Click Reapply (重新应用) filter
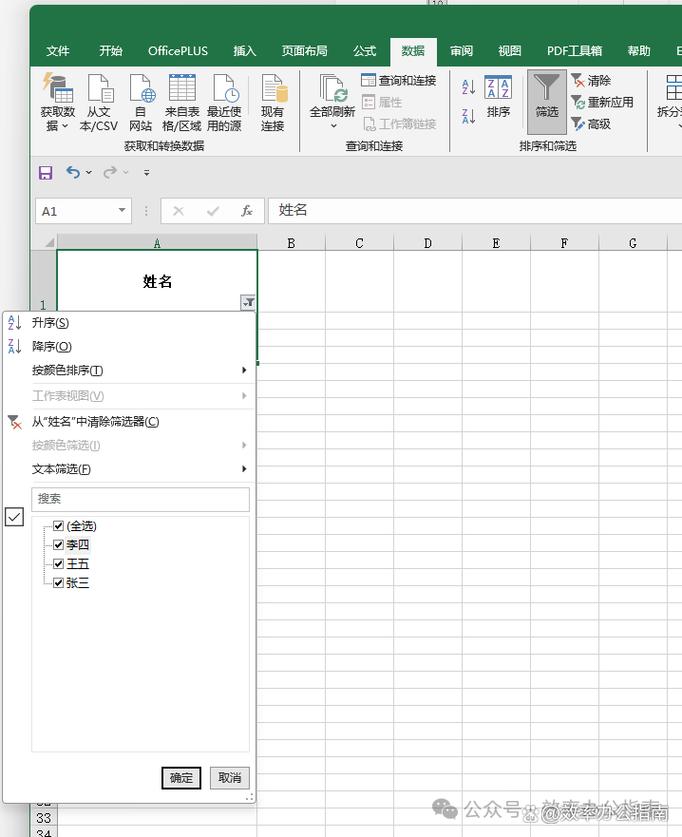Viewport: 682px width, 837px height. (602, 102)
